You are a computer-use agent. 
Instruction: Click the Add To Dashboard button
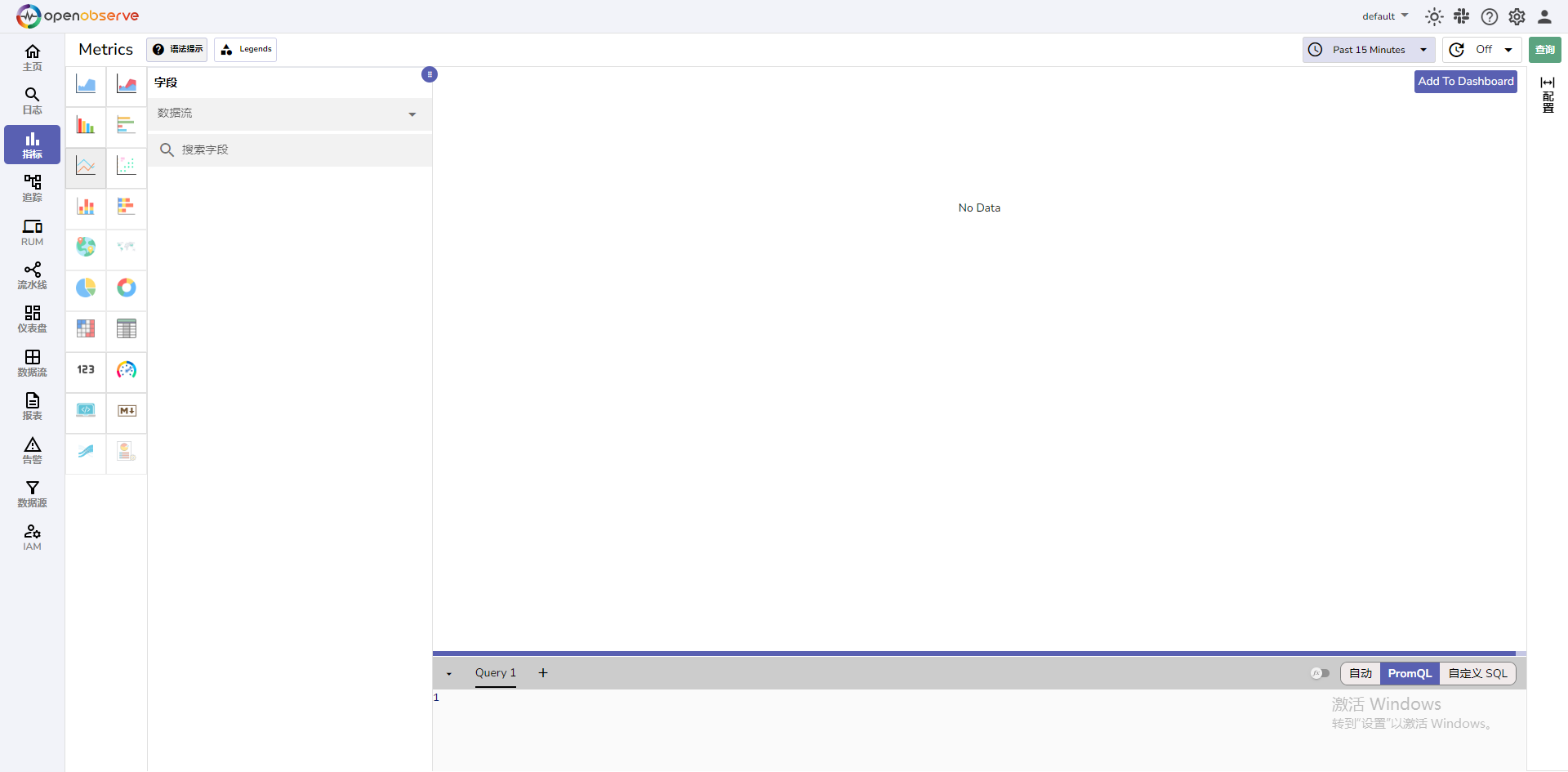(1465, 81)
